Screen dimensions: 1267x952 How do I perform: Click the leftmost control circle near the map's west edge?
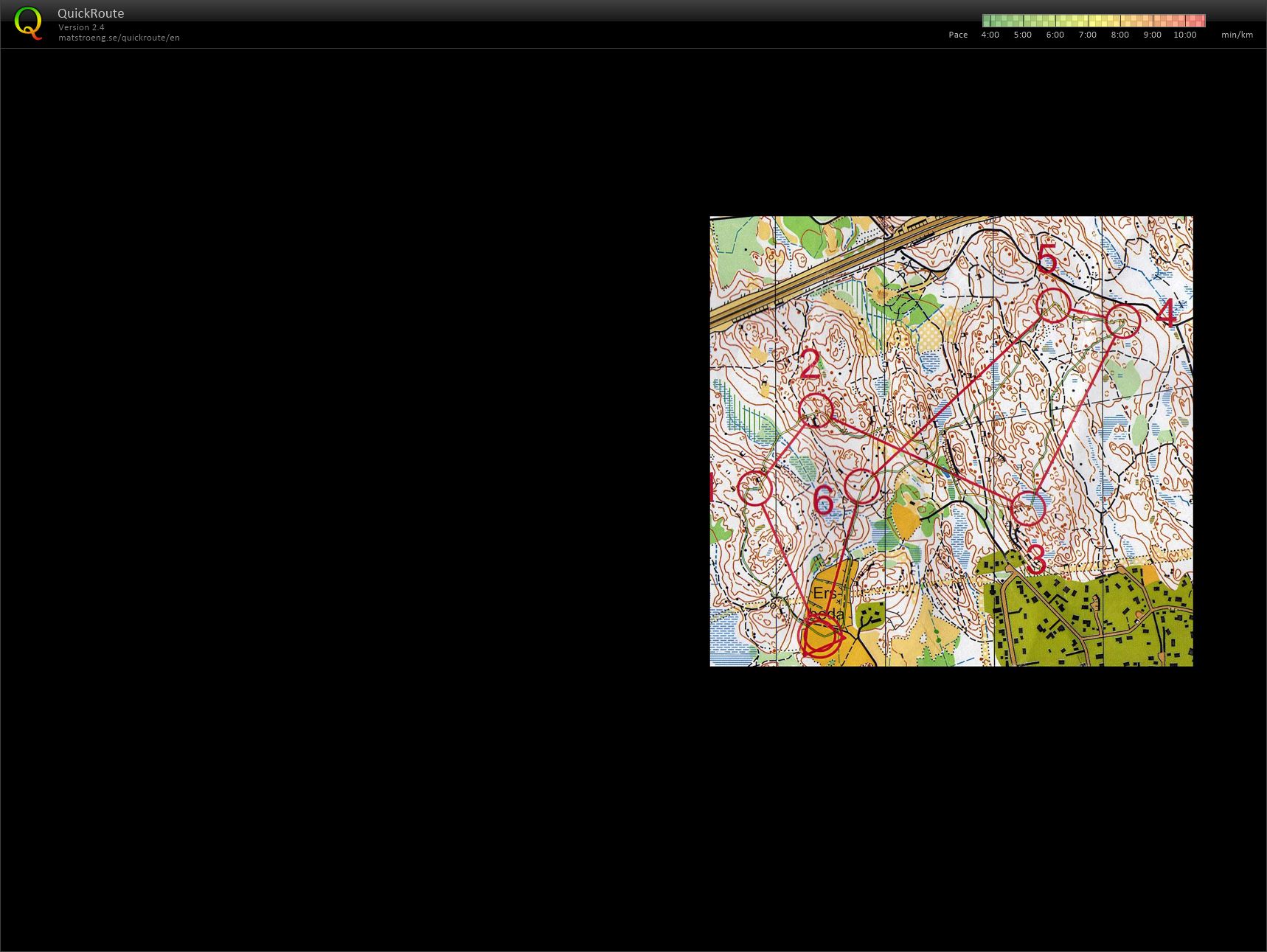click(x=754, y=487)
